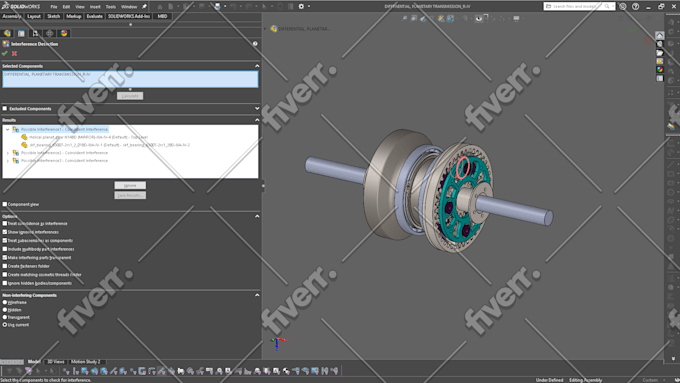Collapse Possible Interference1 tree node
This screenshot has width=680, height=383.
point(7,129)
